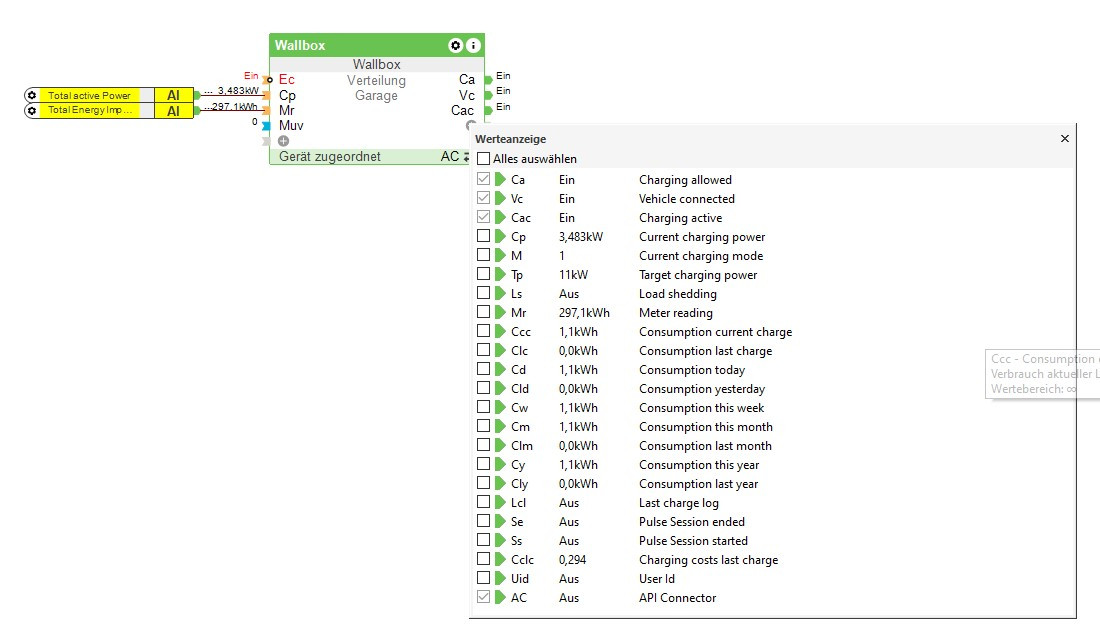Check the Alles auswählen checkbox
Screen dimensions: 1100x628
click(483, 159)
